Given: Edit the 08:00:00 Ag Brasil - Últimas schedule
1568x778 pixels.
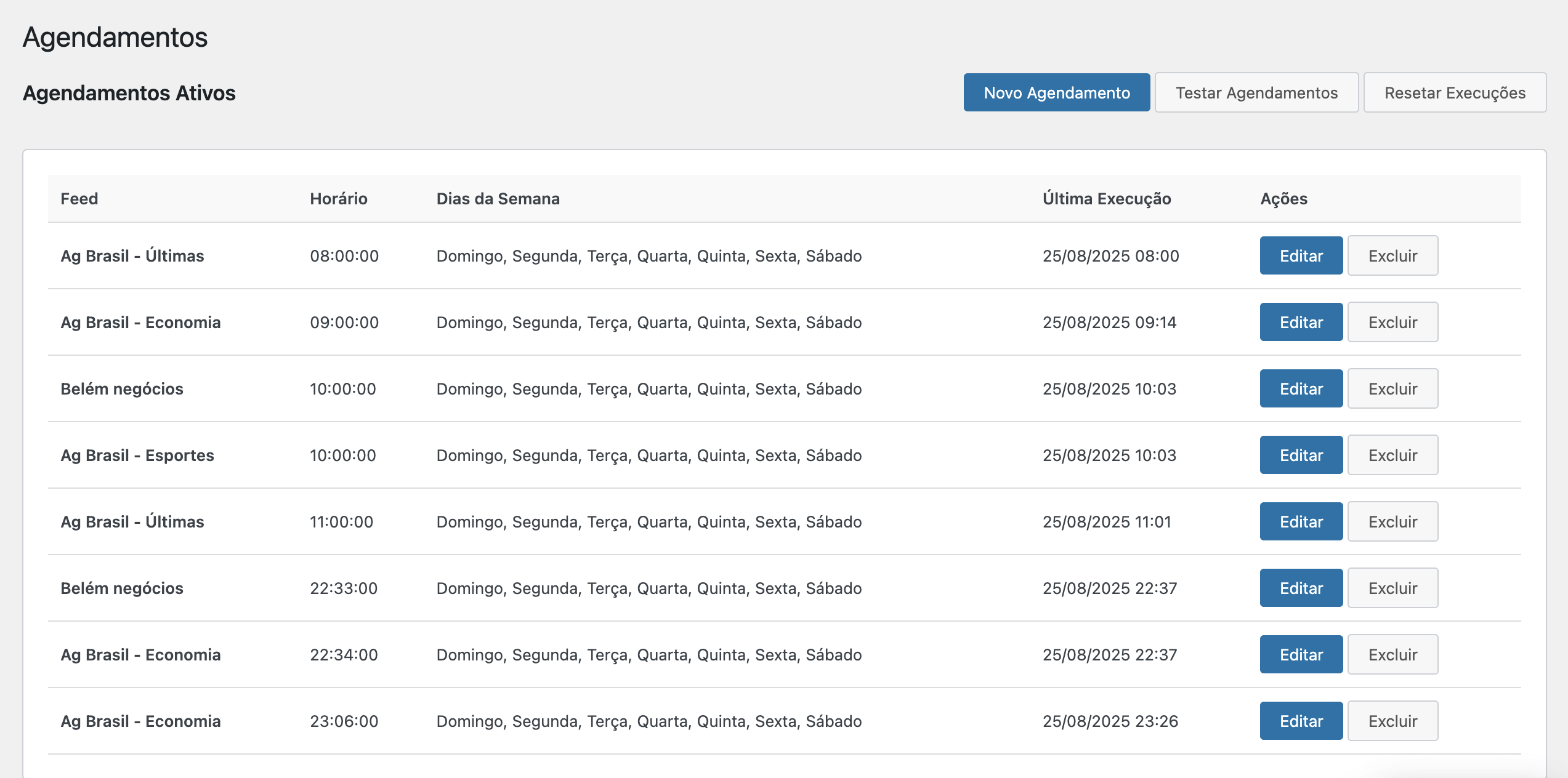Looking at the screenshot, I should pos(1301,255).
